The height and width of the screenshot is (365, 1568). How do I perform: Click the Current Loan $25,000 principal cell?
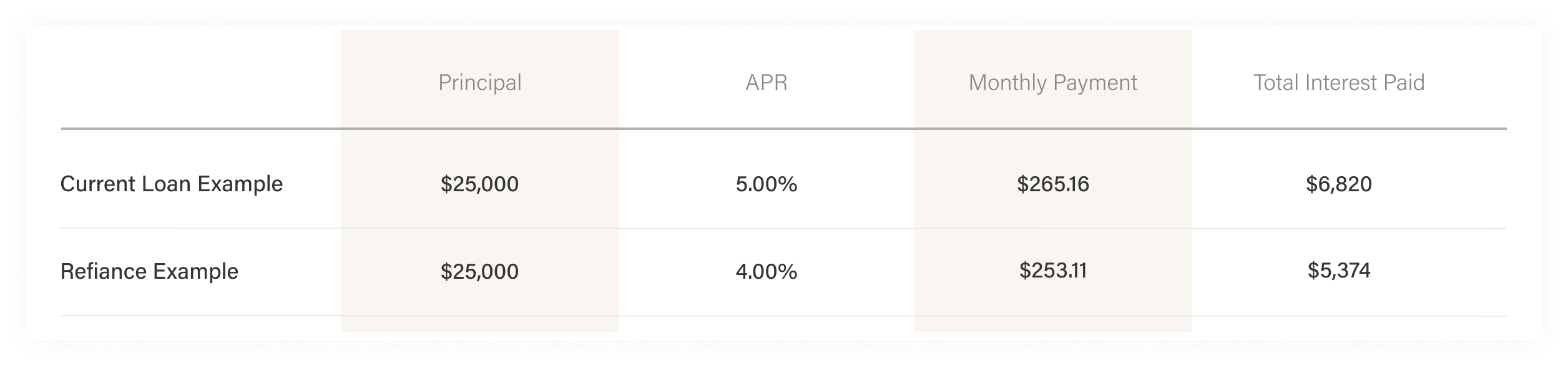pyautogui.click(x=479, y=184)
